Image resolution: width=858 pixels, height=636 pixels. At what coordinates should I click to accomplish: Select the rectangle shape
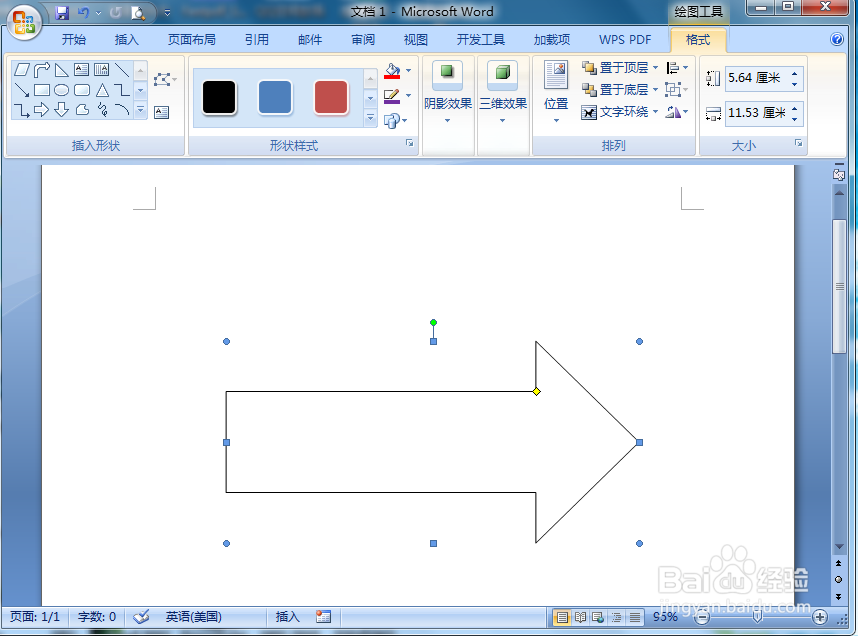point(42,90)
